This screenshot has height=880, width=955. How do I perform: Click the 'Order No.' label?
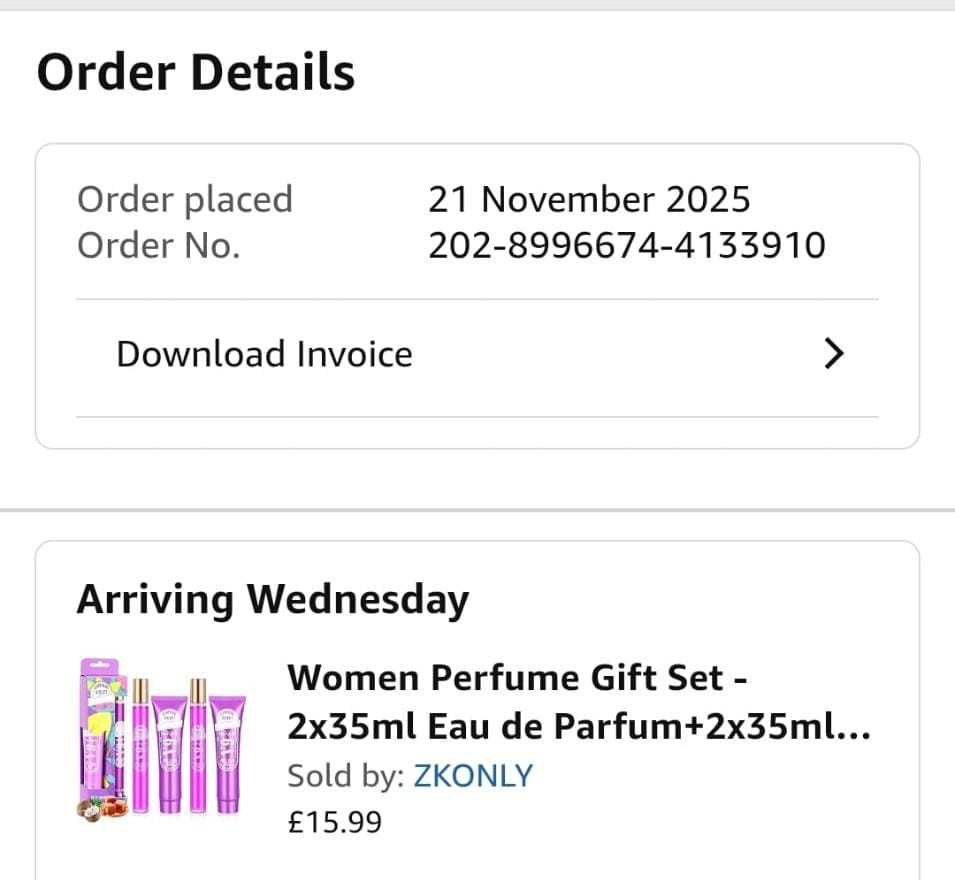tap(158, 245)
